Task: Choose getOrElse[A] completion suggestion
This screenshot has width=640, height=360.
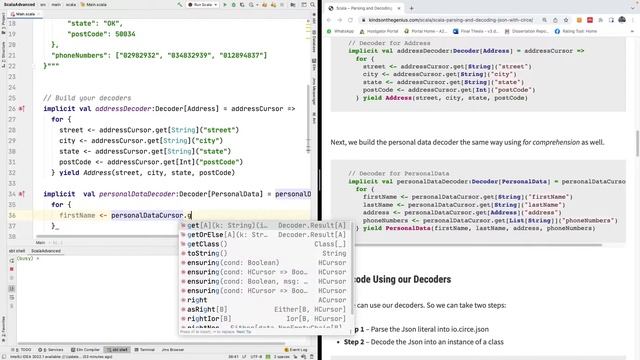Action: click(265, 235)
